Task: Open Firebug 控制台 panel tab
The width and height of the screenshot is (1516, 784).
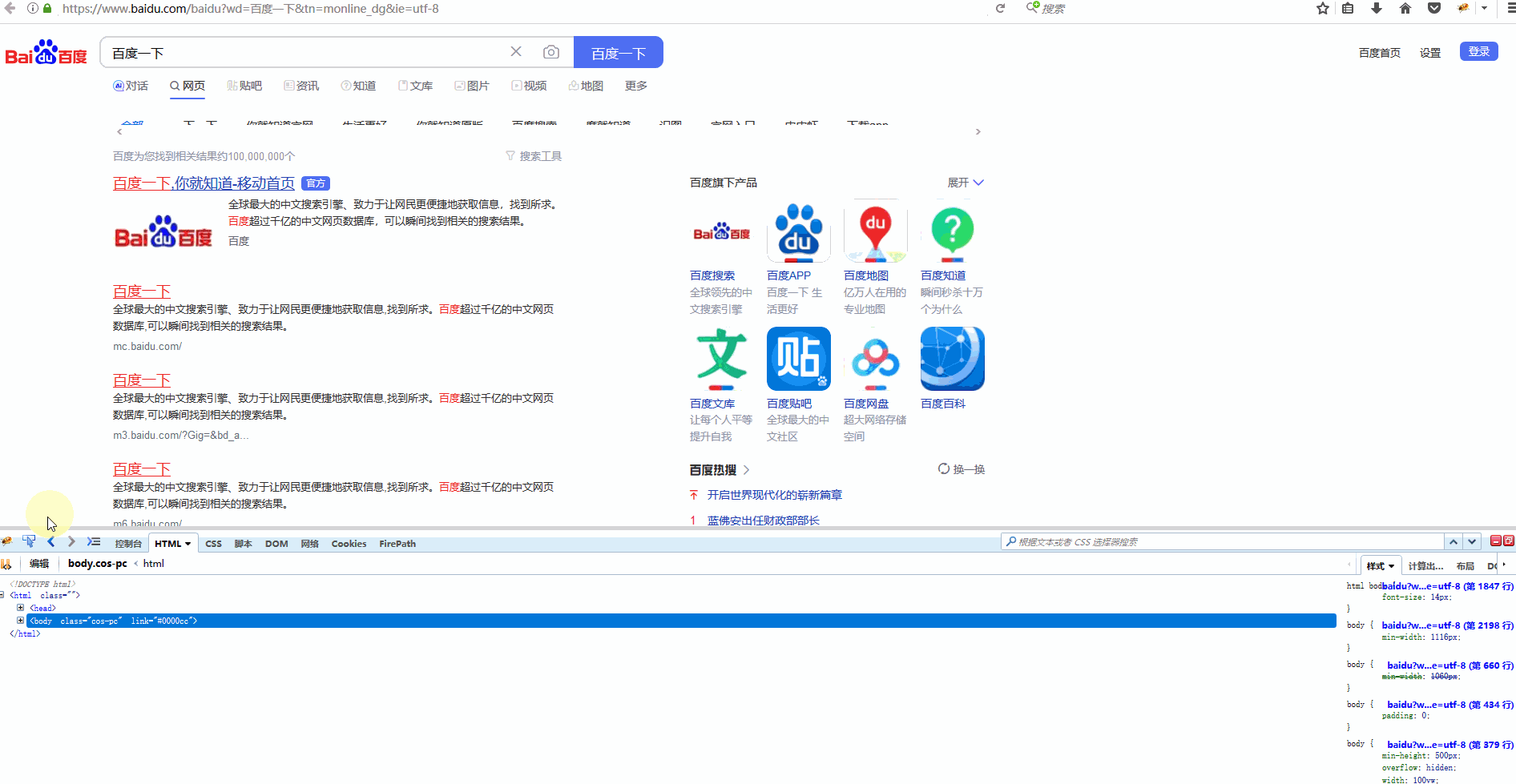Action: (128, 544)
